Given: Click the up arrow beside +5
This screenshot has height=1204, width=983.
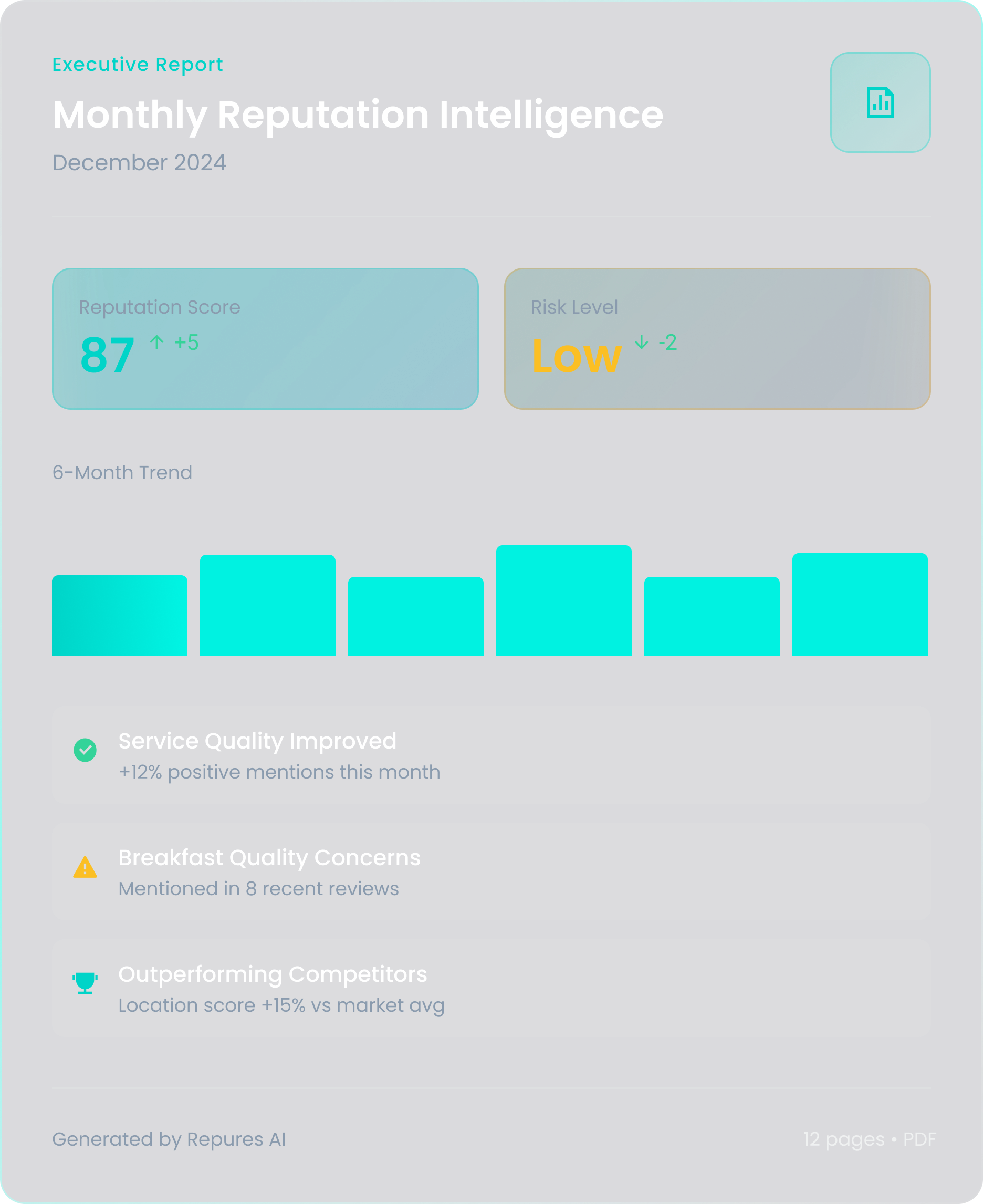Looking at the screenshot, I should click(x=157, y=342).
